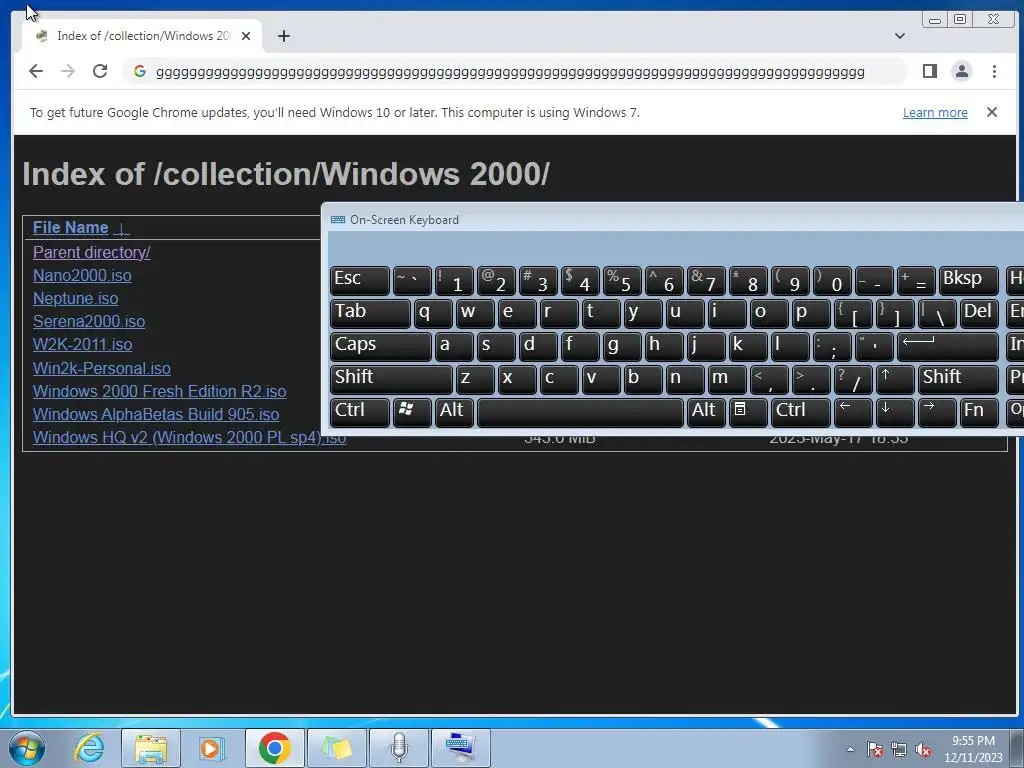Toggle left Shift on On-Screen Keyboard

(391, 379)
